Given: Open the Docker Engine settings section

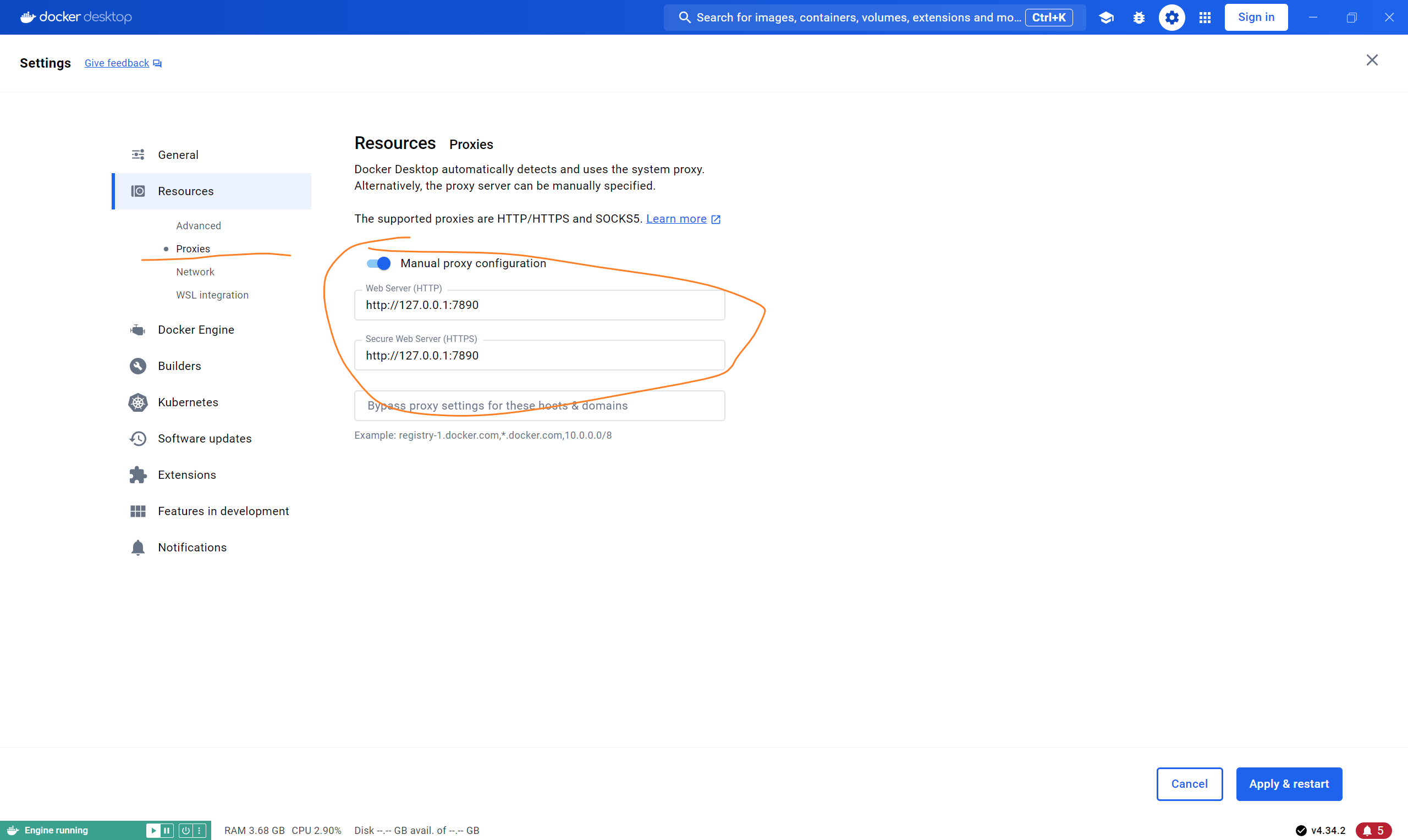Looking at the screenshot, I should [x=195, y=329].
